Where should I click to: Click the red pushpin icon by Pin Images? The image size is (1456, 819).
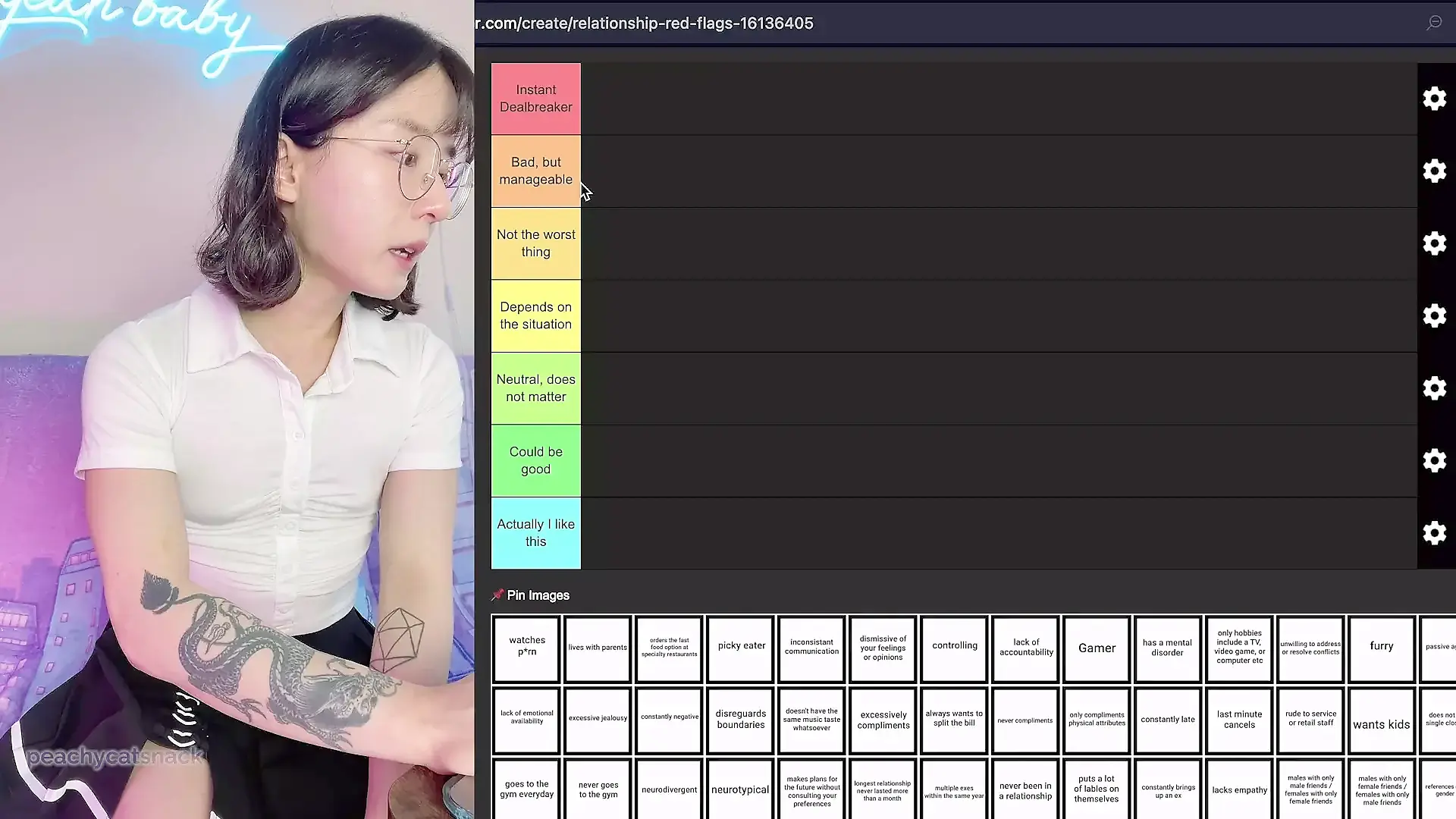(x=497, y=595)
